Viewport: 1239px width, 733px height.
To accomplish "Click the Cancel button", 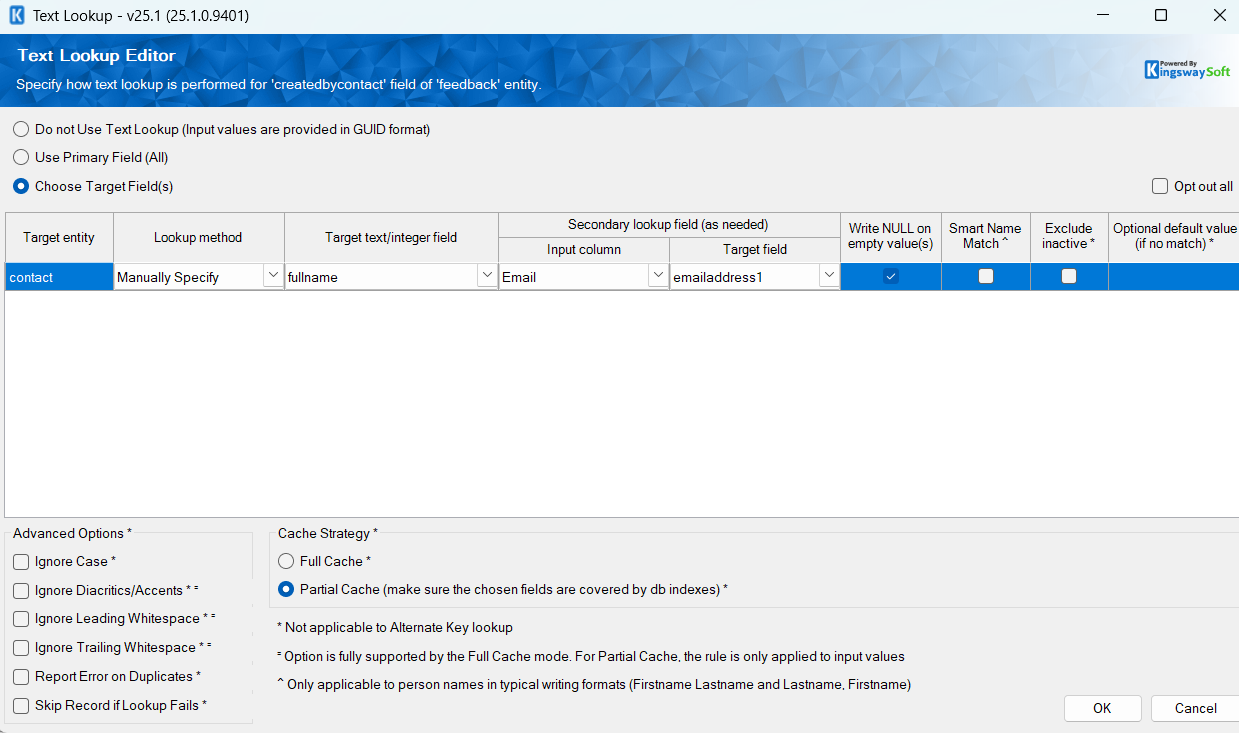I will (x=1195, y=708).
